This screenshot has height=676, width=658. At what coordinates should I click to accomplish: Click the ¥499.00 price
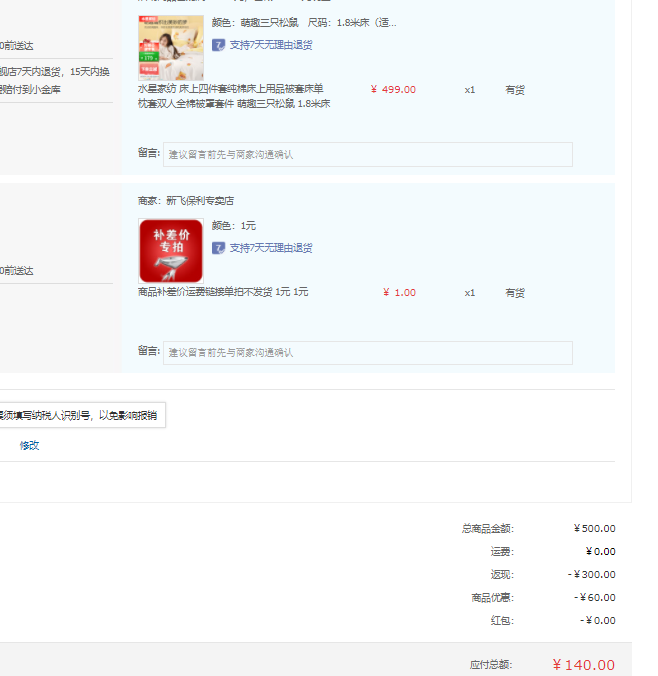click(x=393, y=90)
